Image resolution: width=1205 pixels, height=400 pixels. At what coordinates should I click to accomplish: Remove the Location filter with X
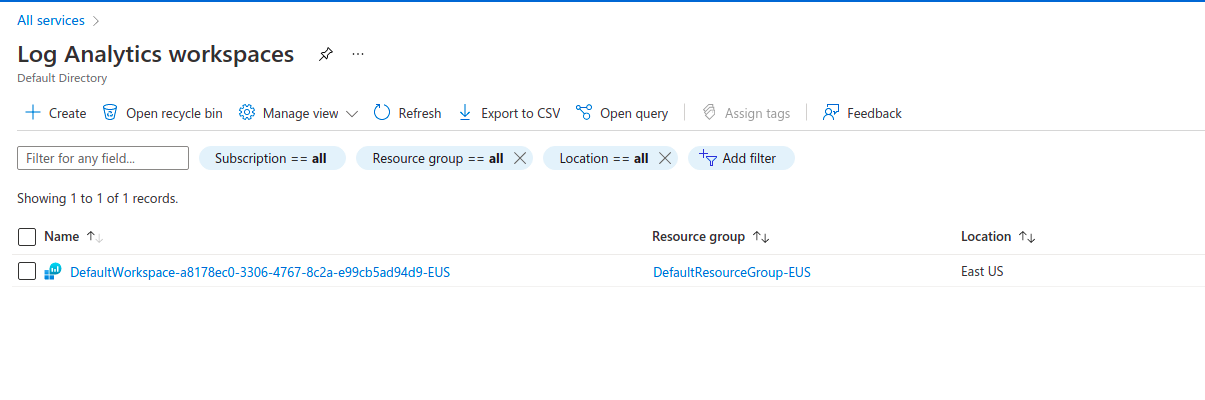[x=665, y=158]
